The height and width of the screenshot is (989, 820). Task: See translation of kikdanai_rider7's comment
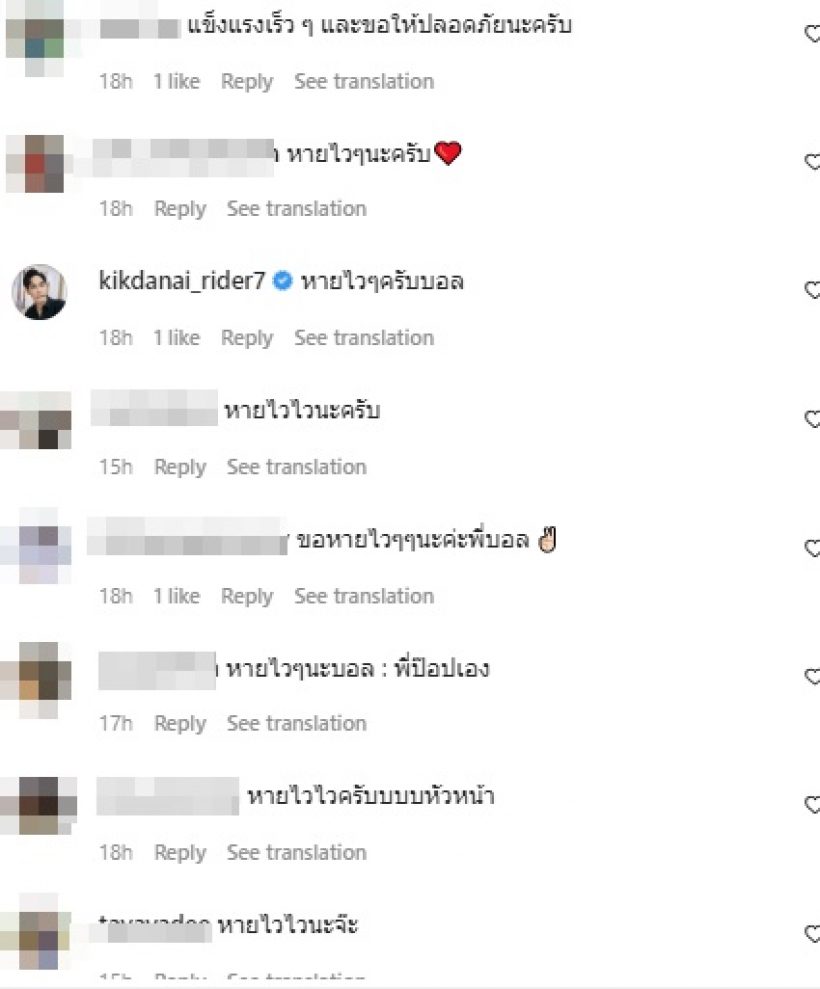[x=364, y=338]
